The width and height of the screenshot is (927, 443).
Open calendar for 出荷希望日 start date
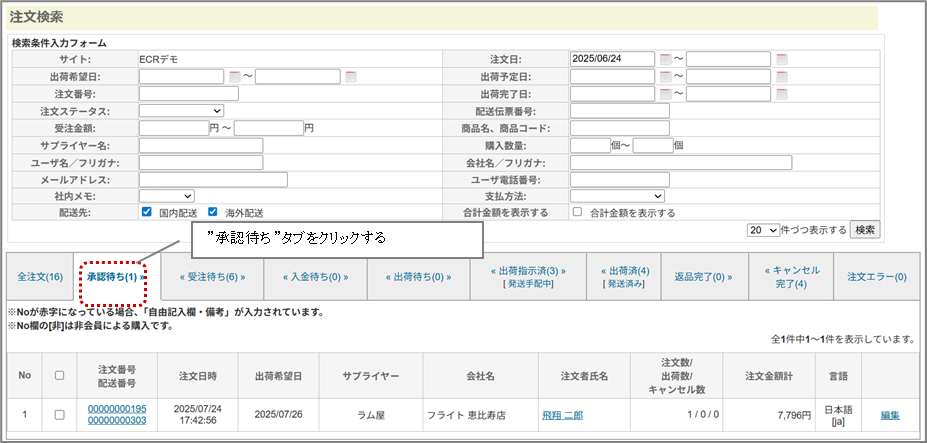click(x=235, y=76)
